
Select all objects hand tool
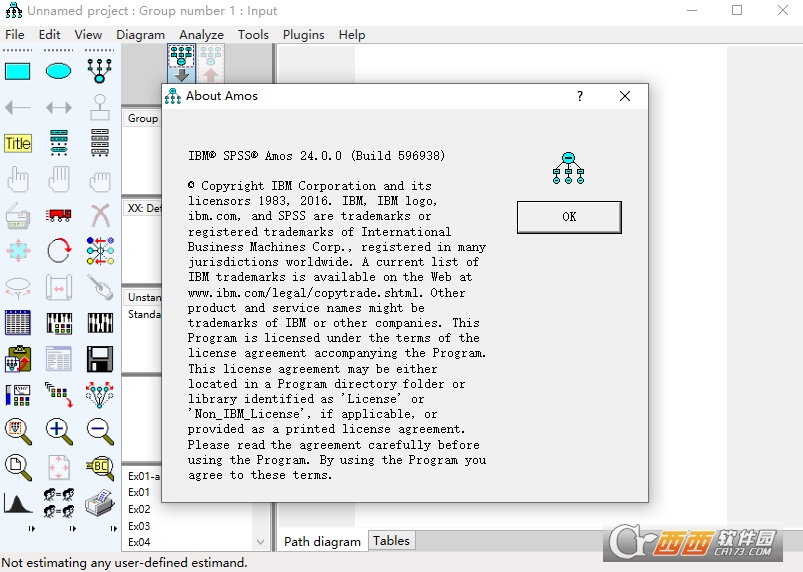[x=58, y=179]
